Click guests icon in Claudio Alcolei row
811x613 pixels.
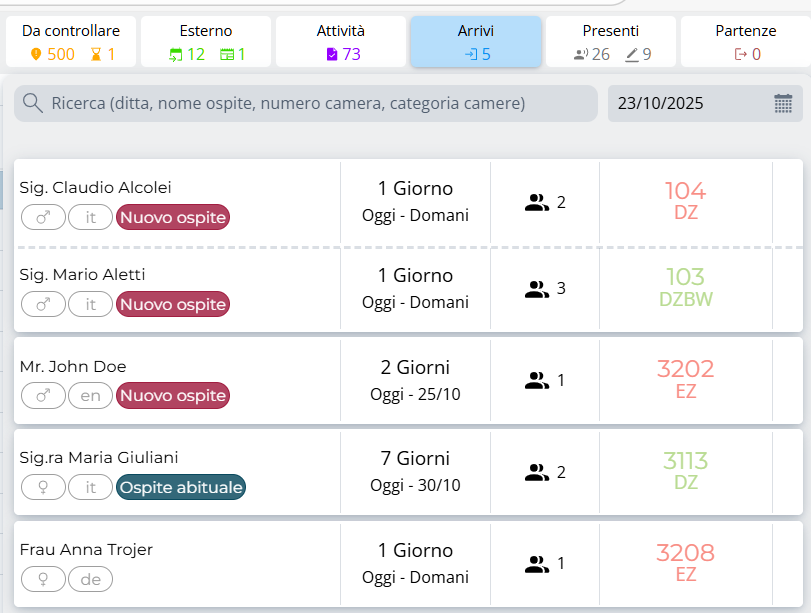[537, 203]
